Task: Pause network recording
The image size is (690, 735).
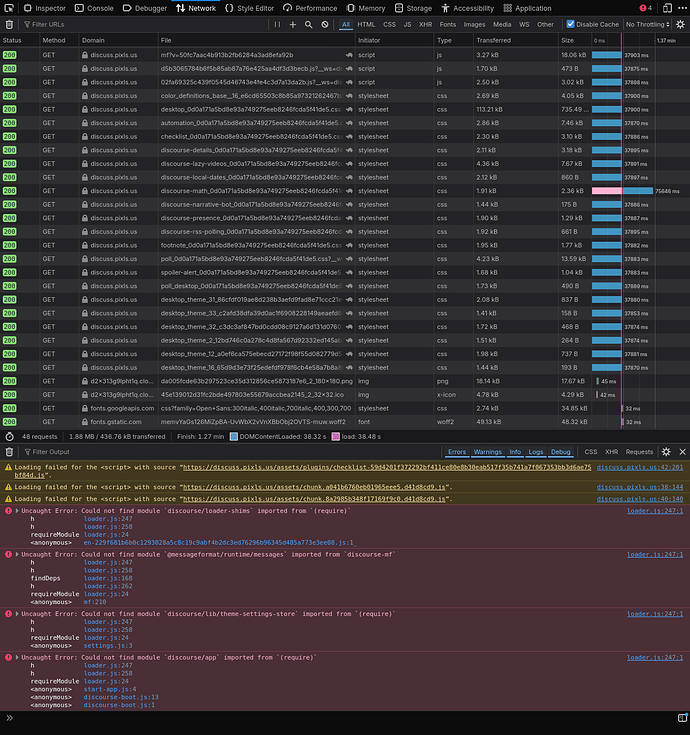Action: click(x=278, y=24)
